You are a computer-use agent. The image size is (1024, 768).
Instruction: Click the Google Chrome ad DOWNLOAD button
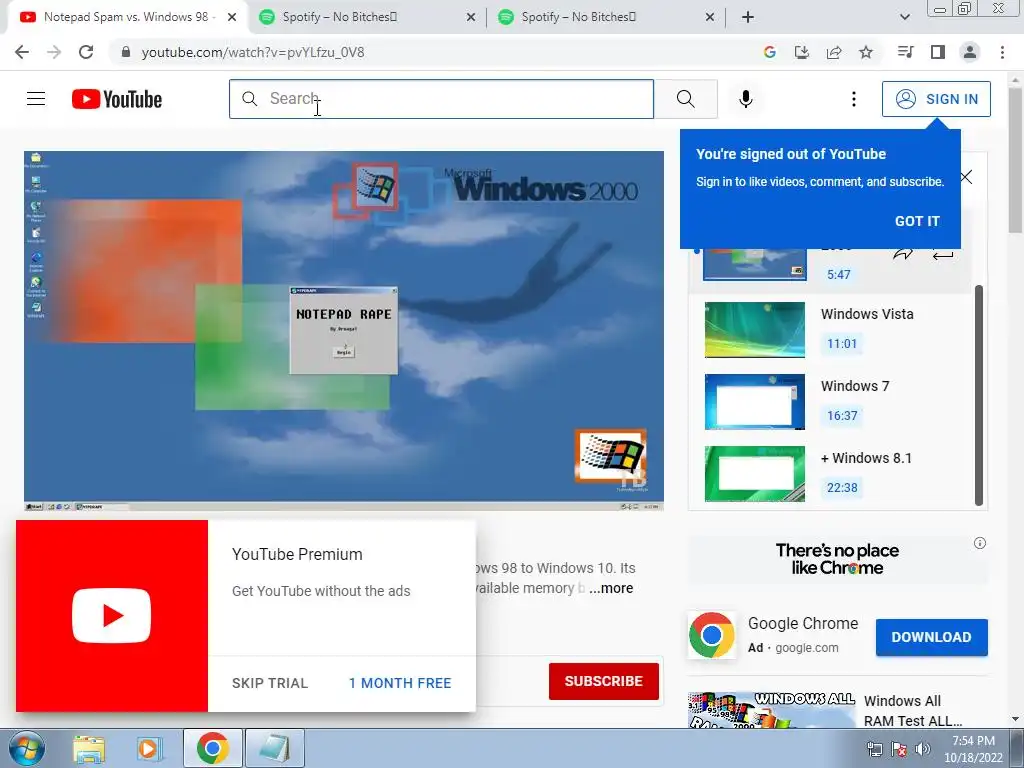(x=931, y=637)
